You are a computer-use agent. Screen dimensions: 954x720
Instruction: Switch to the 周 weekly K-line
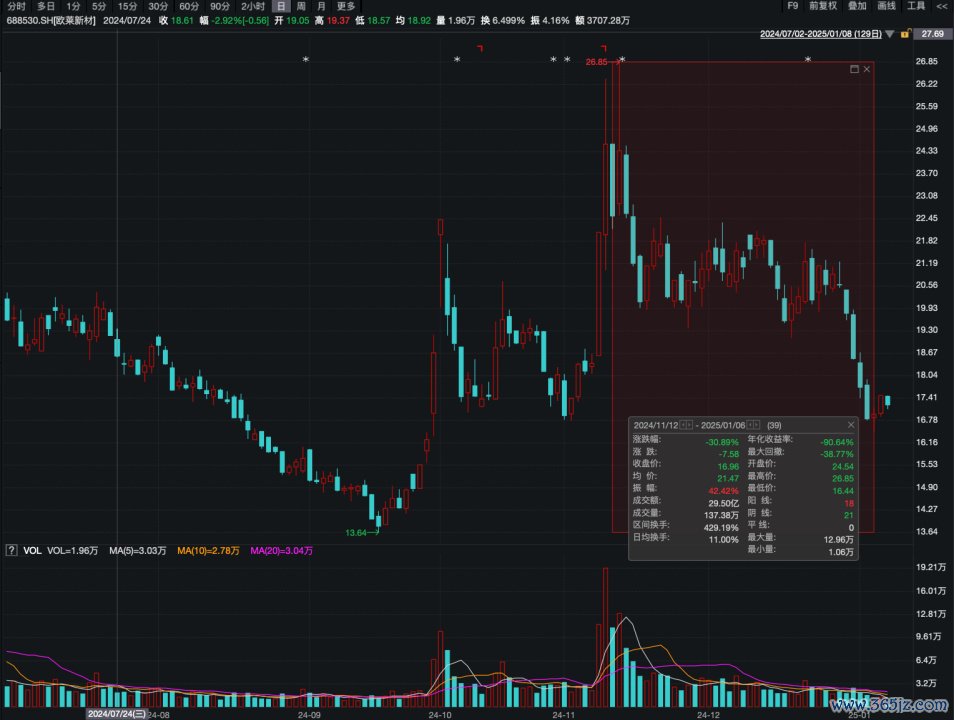point(301,6)
